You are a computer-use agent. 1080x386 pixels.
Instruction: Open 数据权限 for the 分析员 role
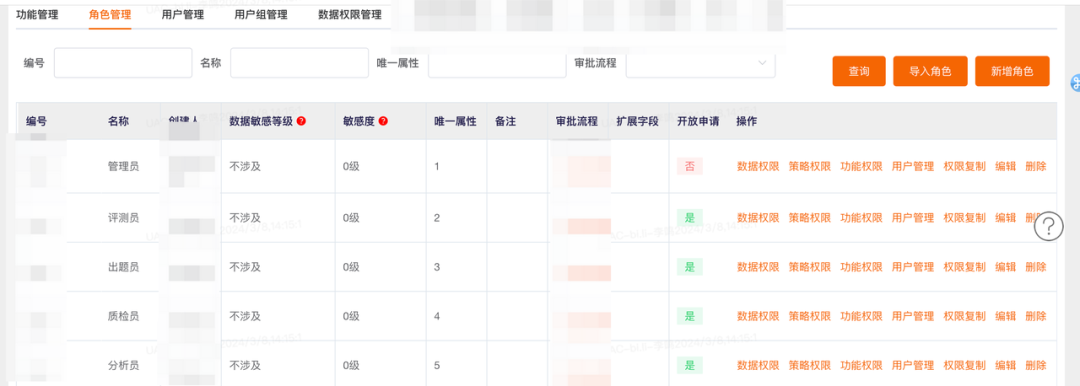pos(758,365)
